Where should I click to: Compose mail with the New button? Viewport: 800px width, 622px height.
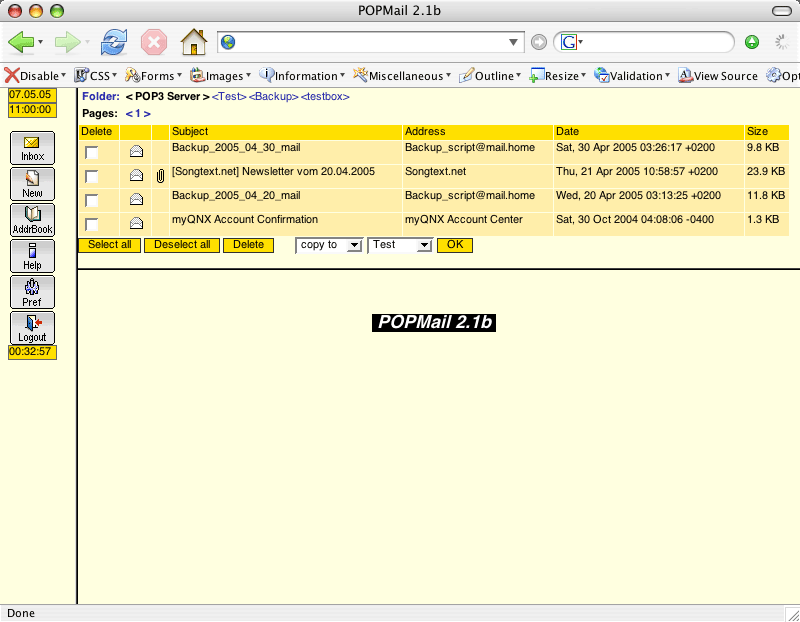[x=32, y=184]
